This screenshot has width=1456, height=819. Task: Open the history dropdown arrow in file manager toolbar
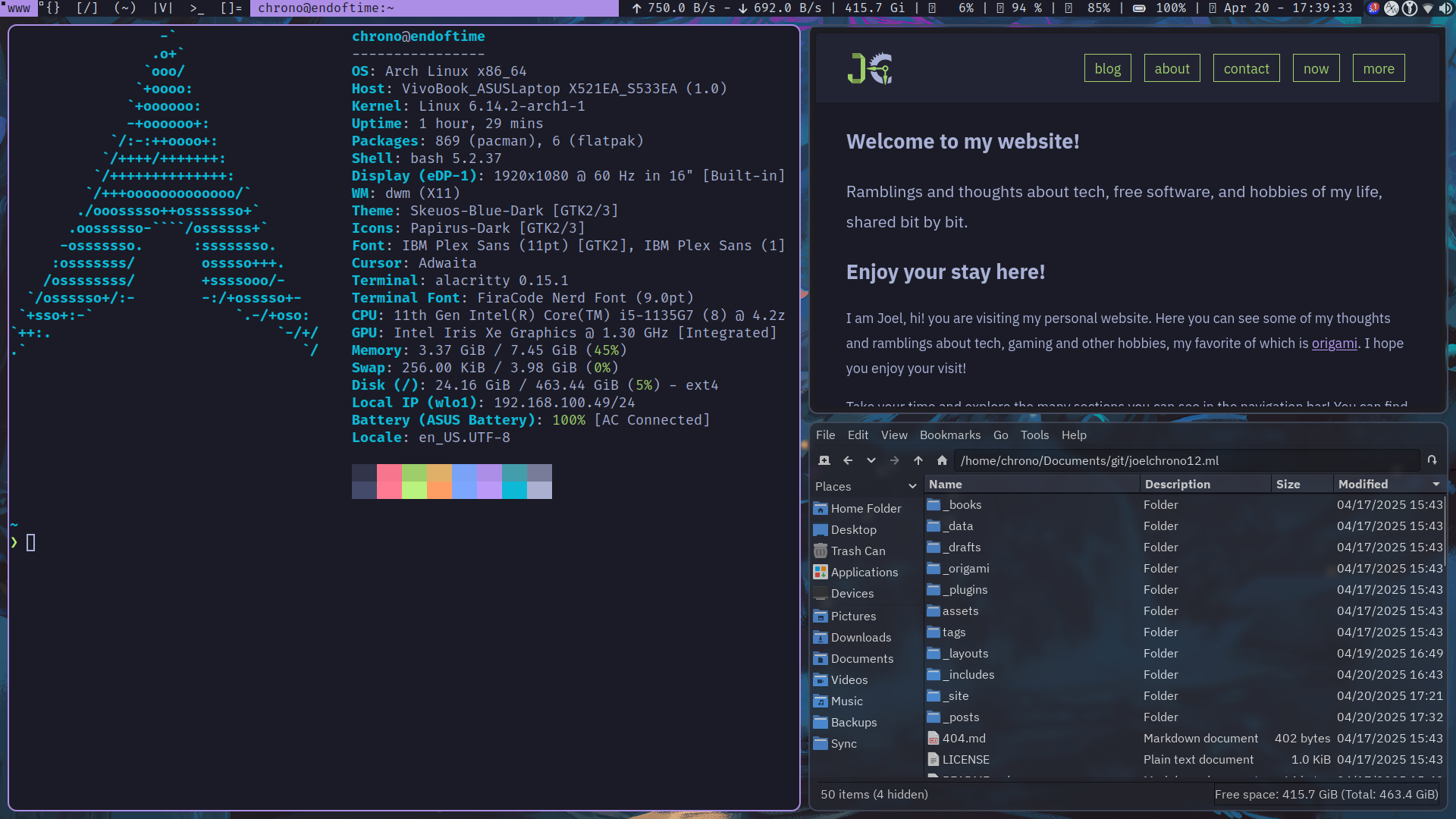[x=871, y=460]
